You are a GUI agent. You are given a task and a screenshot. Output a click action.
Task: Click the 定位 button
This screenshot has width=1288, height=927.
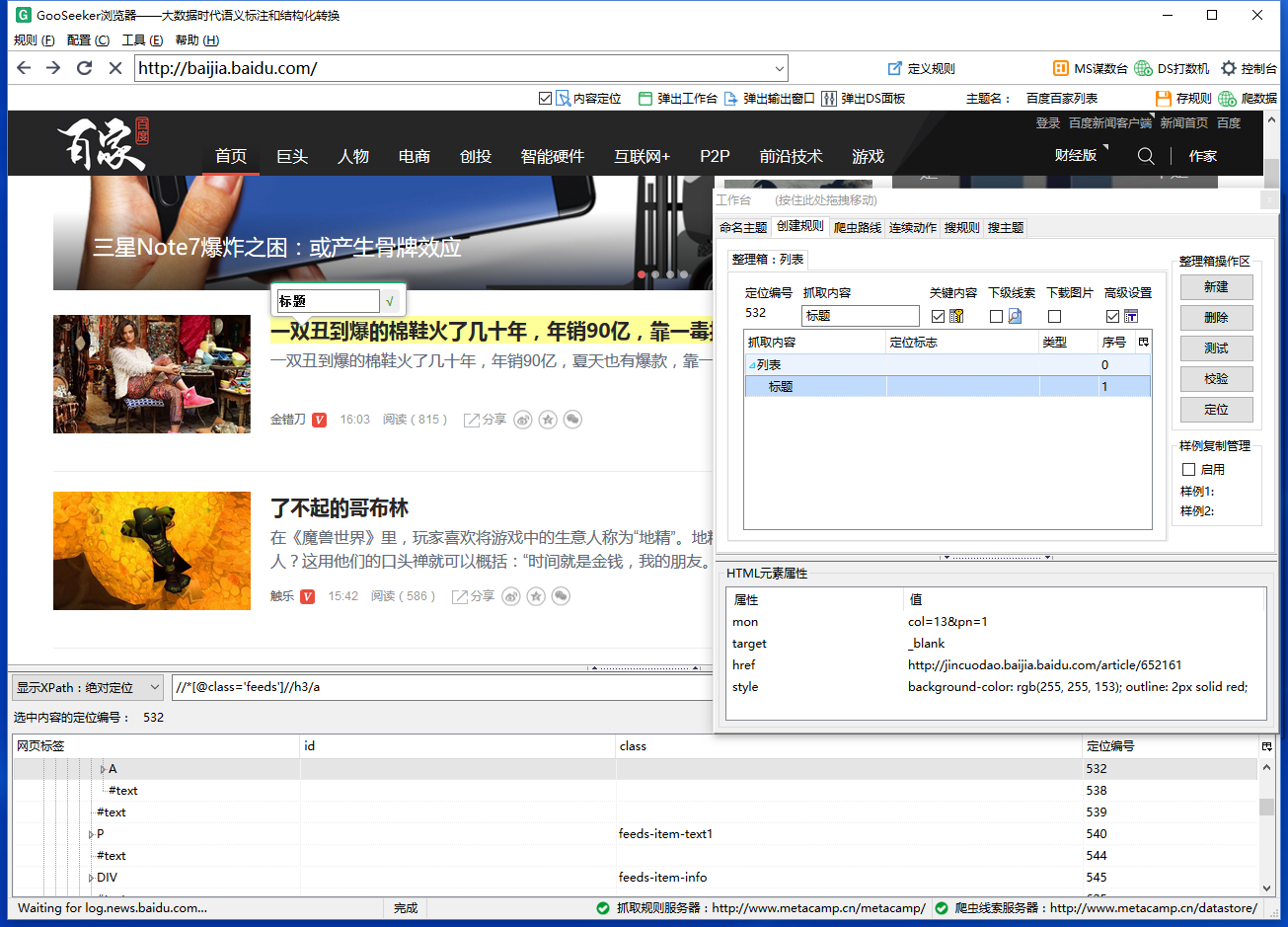pos(1216,410)
